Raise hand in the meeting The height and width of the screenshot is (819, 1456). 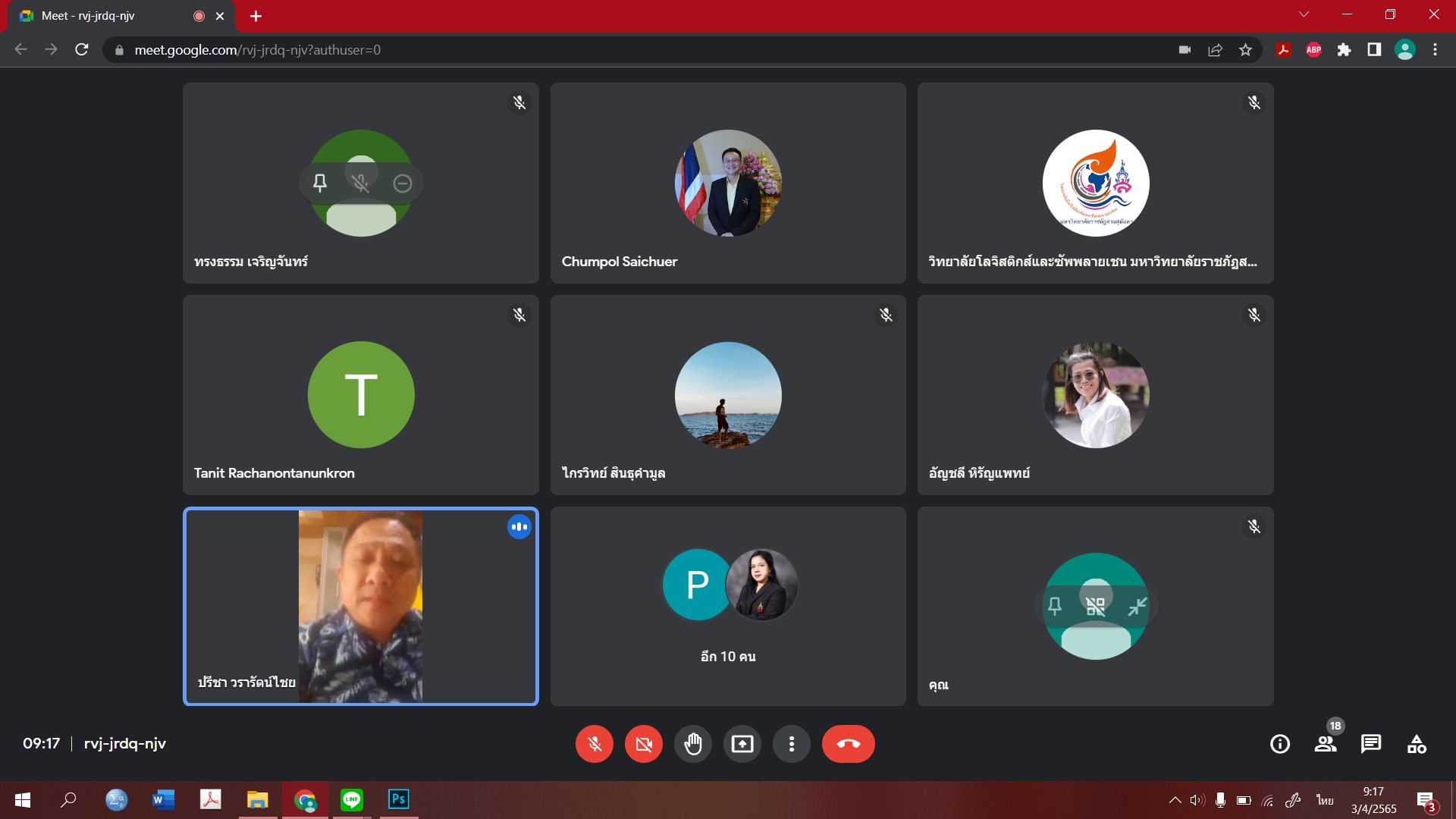pos(693,744)
